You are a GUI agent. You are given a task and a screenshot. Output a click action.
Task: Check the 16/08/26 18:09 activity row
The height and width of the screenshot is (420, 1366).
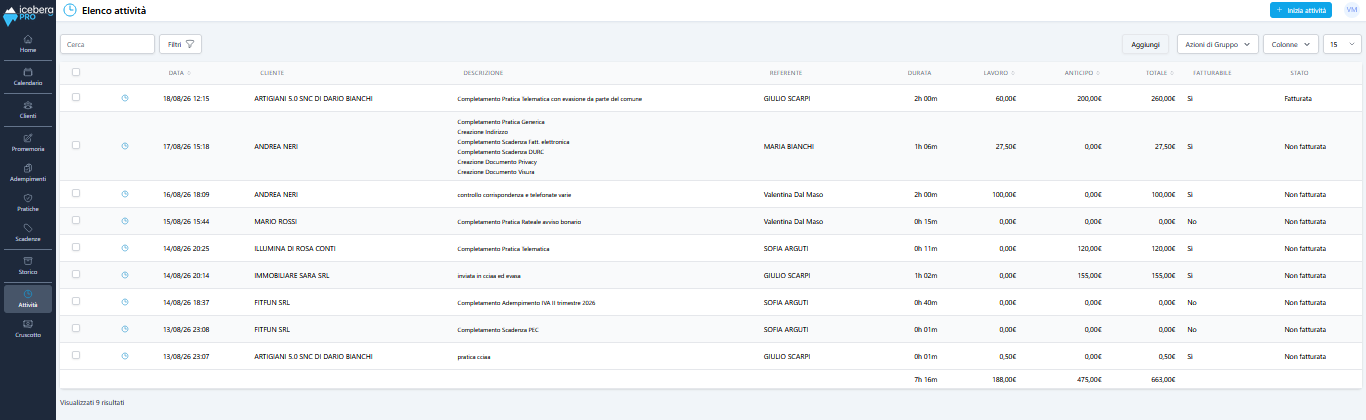pyautogui.click(x=76, y=194)
